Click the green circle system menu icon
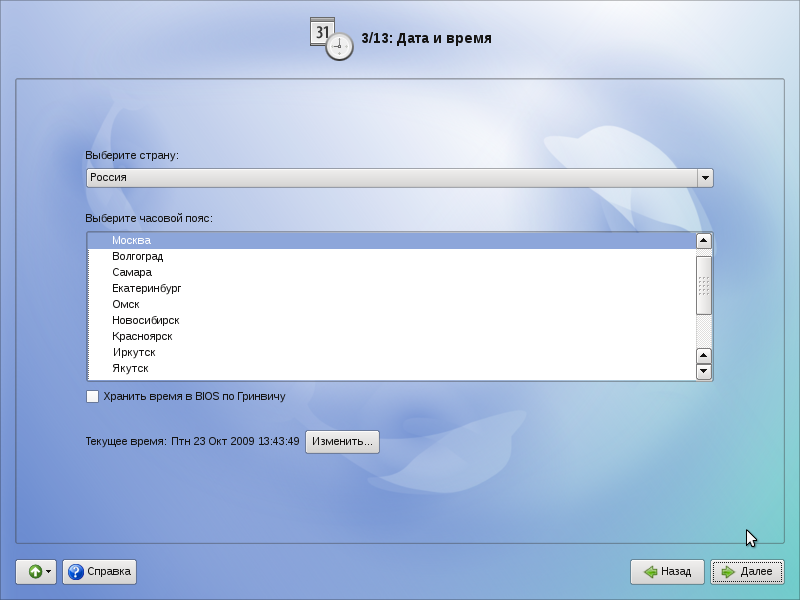Screen dimensions: 800x600 click(34, 572)
